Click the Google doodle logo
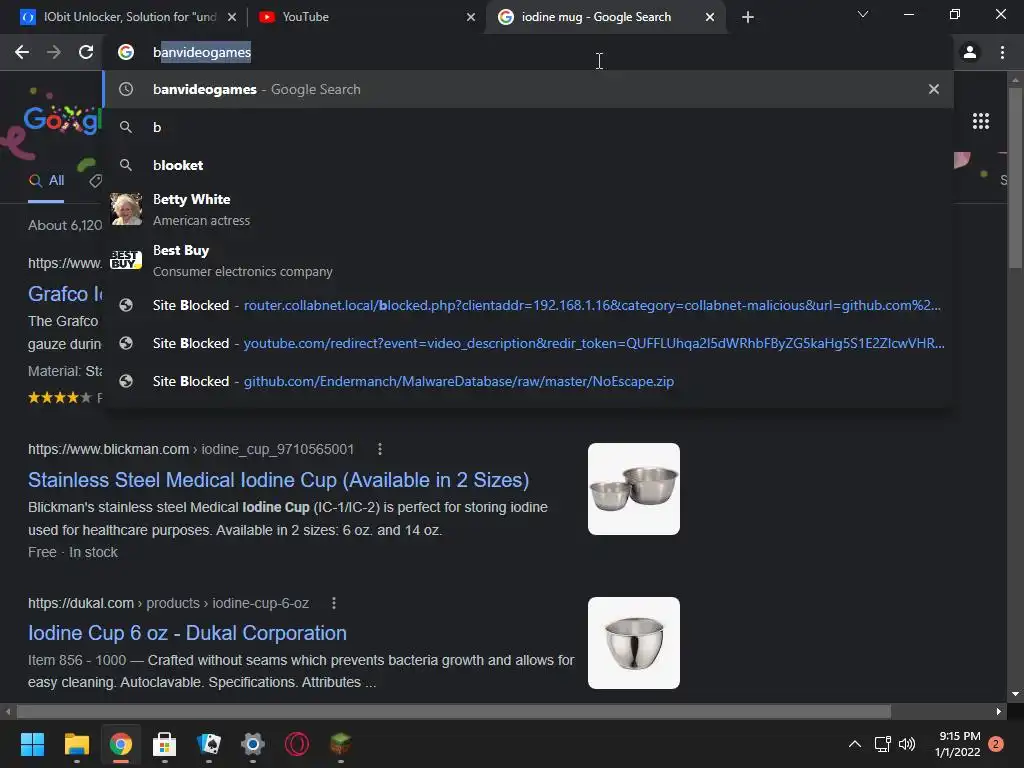Screen dimensions: 1024x768 62,121
